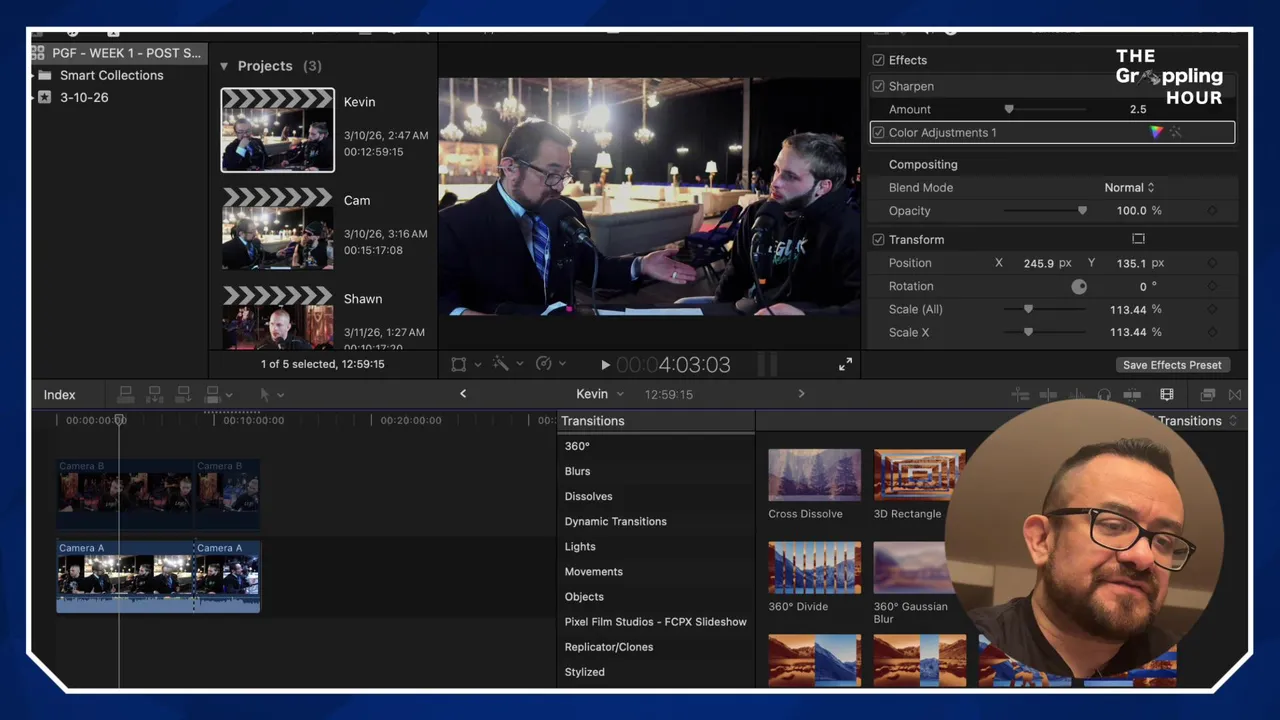This screenshot has height=720, width=1280.
Task: Click Color Adjustments magic wand icon
Action: coord(1176,132)
